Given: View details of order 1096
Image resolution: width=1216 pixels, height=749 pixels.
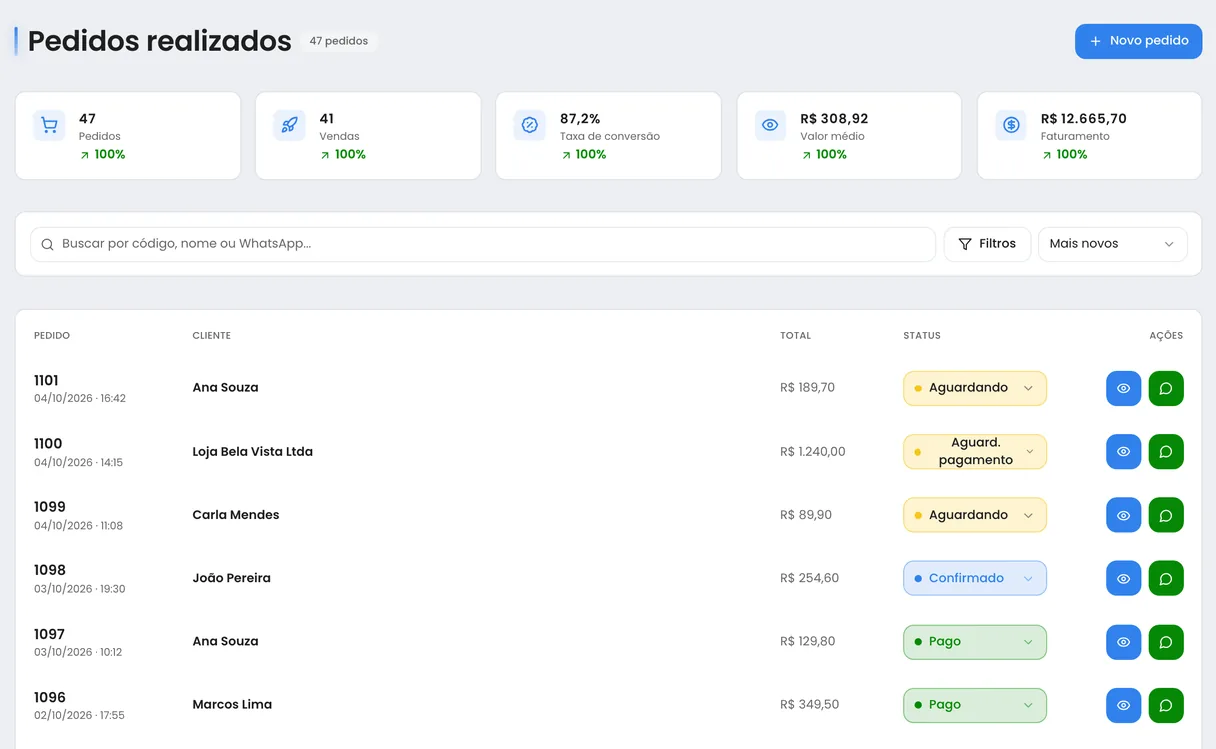Looking at the screenshot, I should coord(1123,705).
